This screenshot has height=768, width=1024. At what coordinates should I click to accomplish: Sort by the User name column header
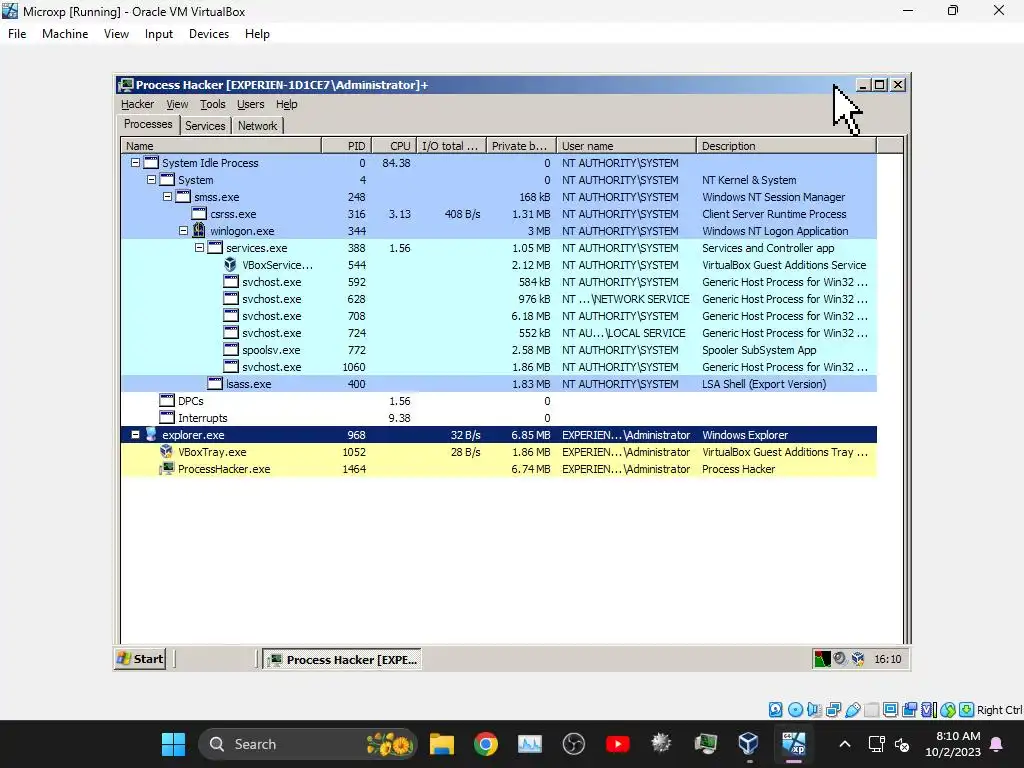pyautogui.click(x=626, y=146)
